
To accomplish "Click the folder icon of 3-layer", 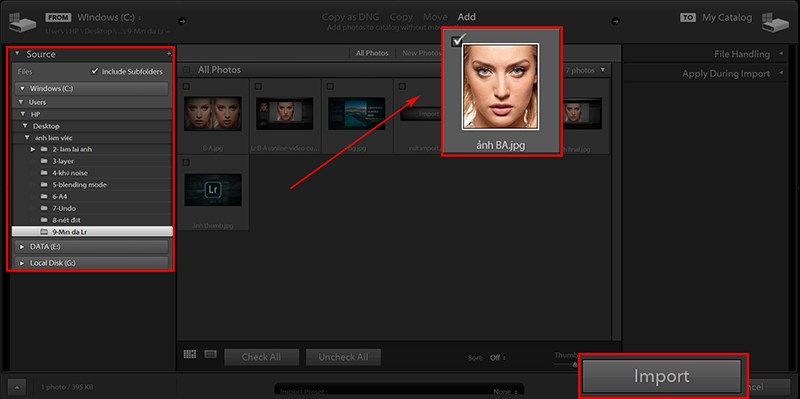I will click(44, 161).
